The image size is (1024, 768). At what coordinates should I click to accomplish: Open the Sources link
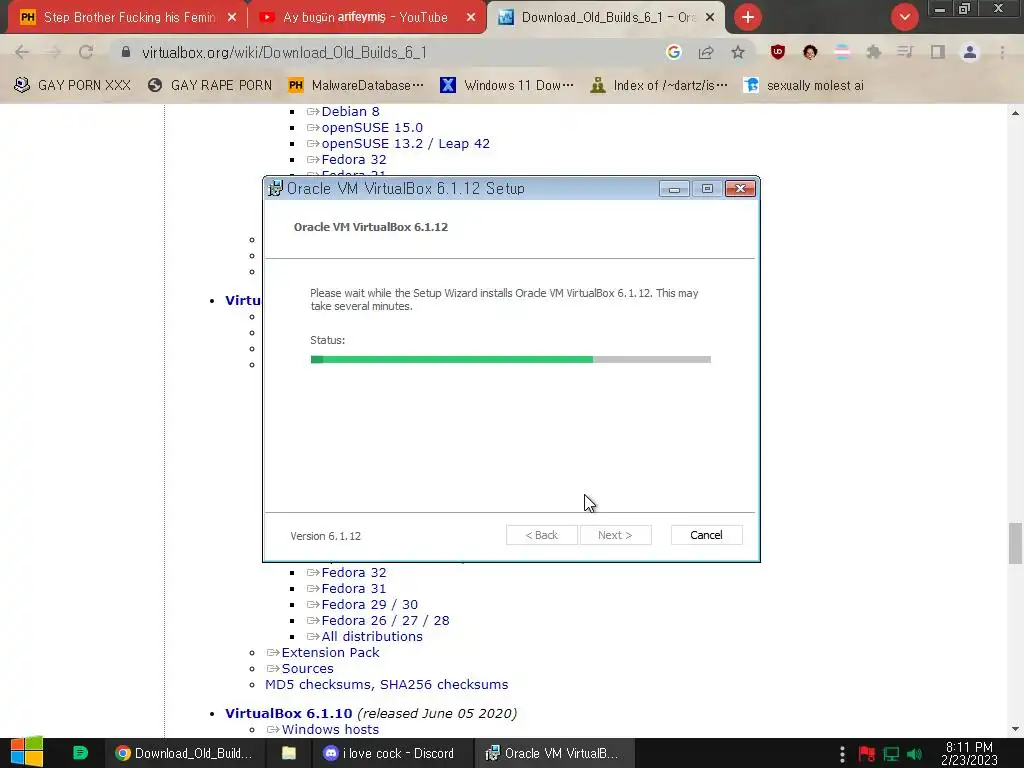pos(307,669)
